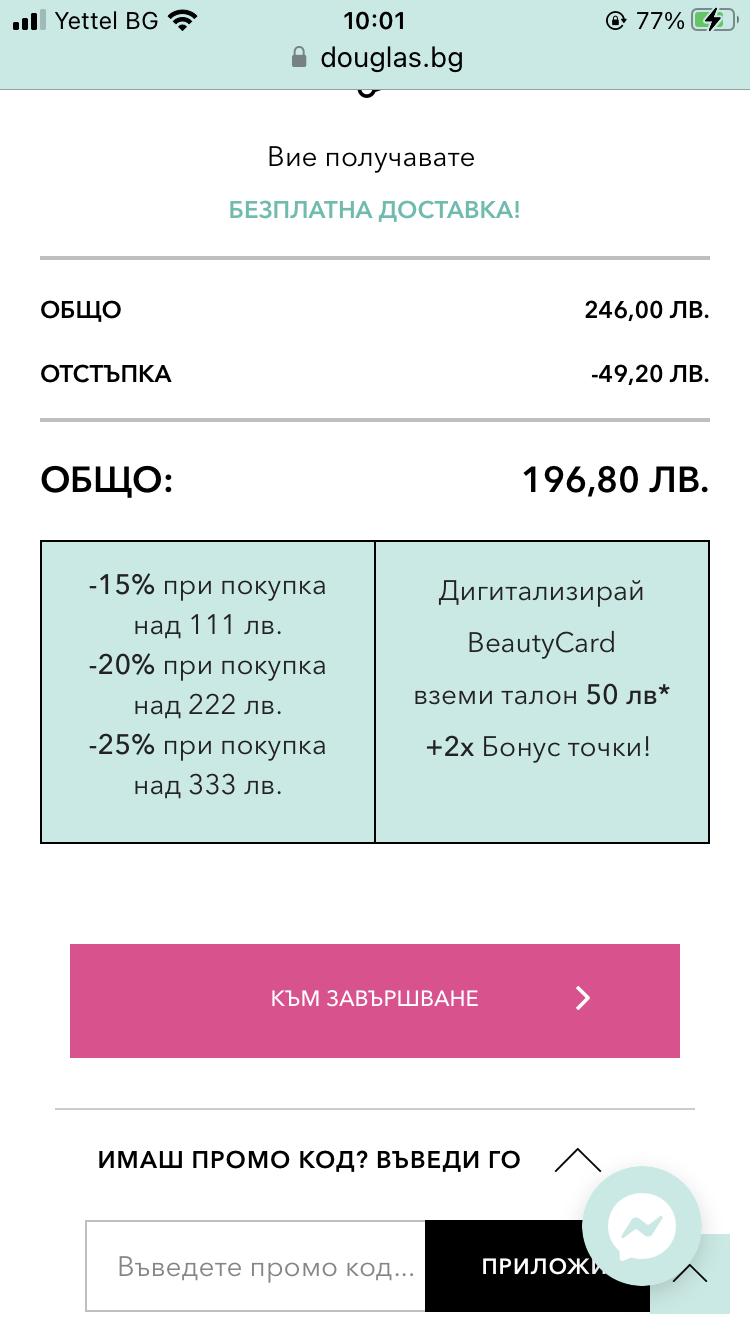Open the -15% -20% -25% discount banner
The width and height of the screenshot is (750, 1334).
(208, 692)
